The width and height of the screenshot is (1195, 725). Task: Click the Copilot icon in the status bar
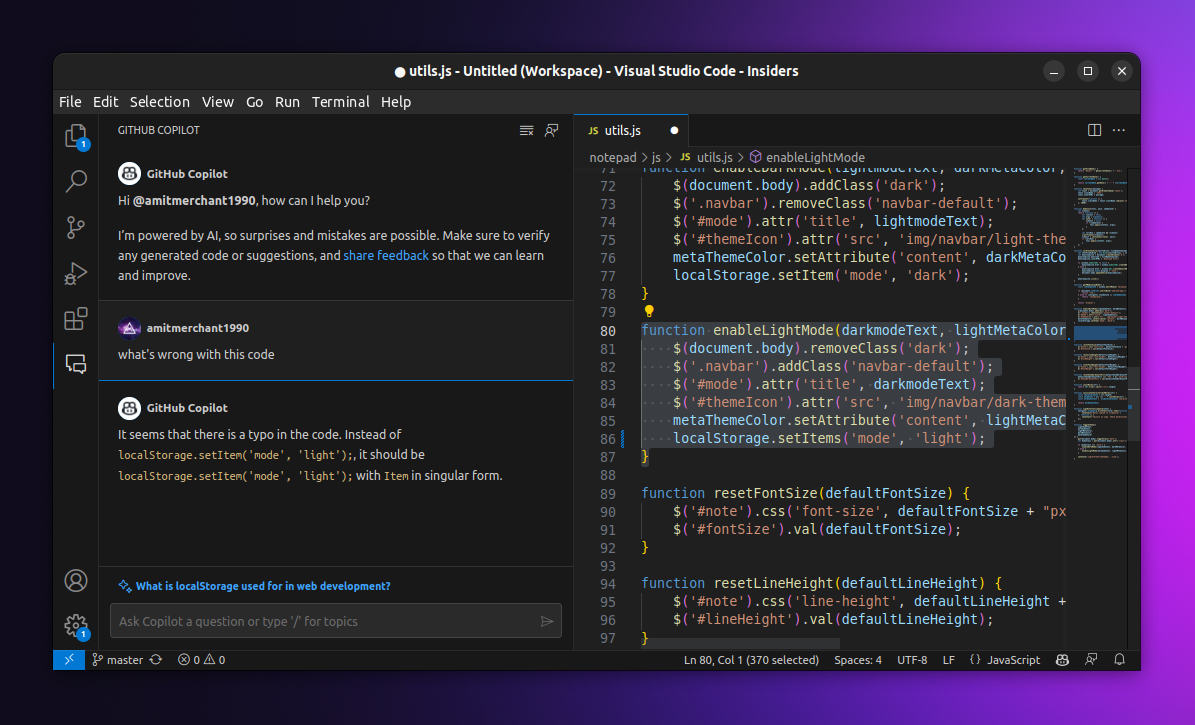pyautogui.click(x=1062, y=659)
